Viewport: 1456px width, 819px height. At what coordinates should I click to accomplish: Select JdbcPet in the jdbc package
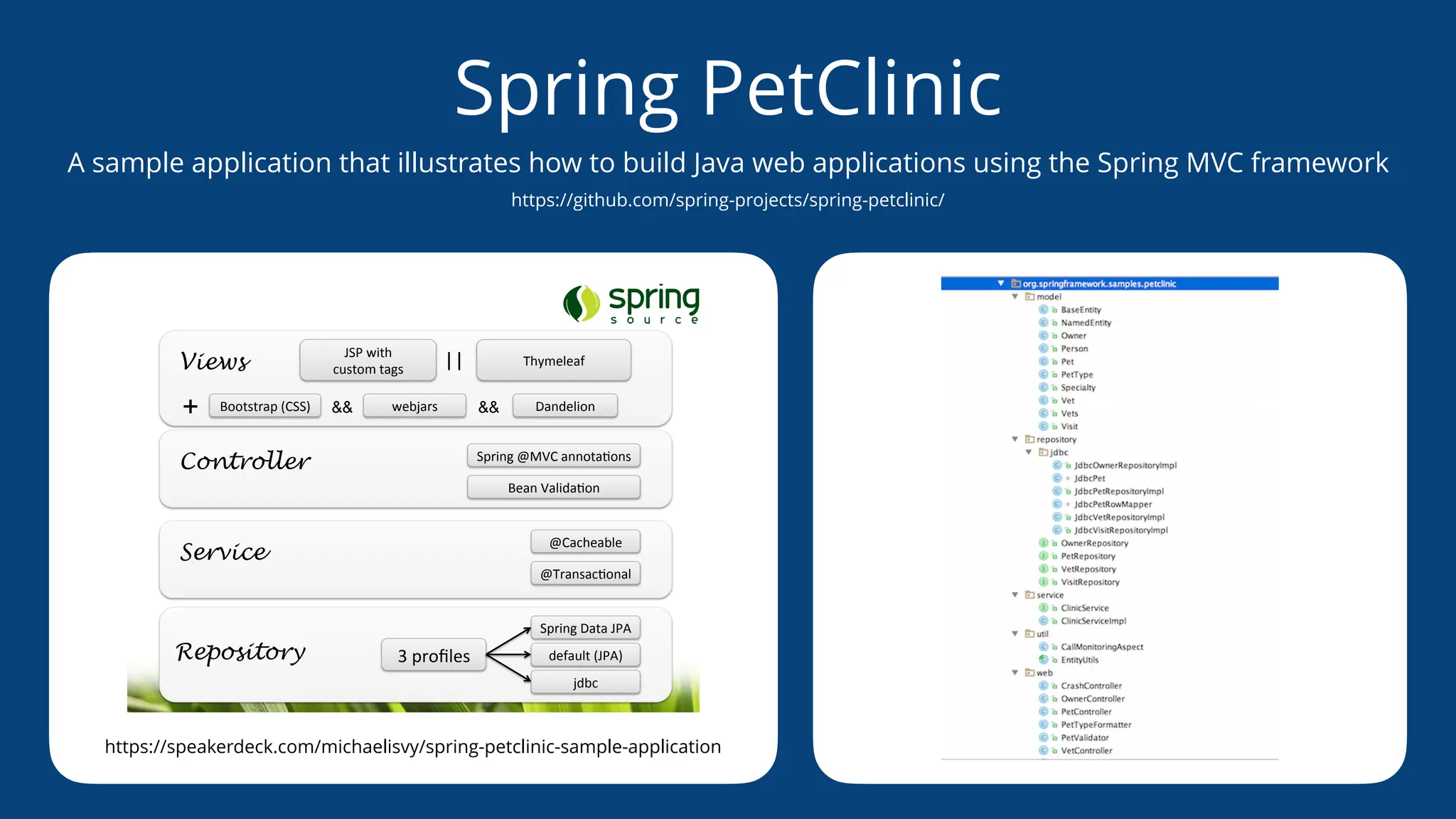point(1090,478)
